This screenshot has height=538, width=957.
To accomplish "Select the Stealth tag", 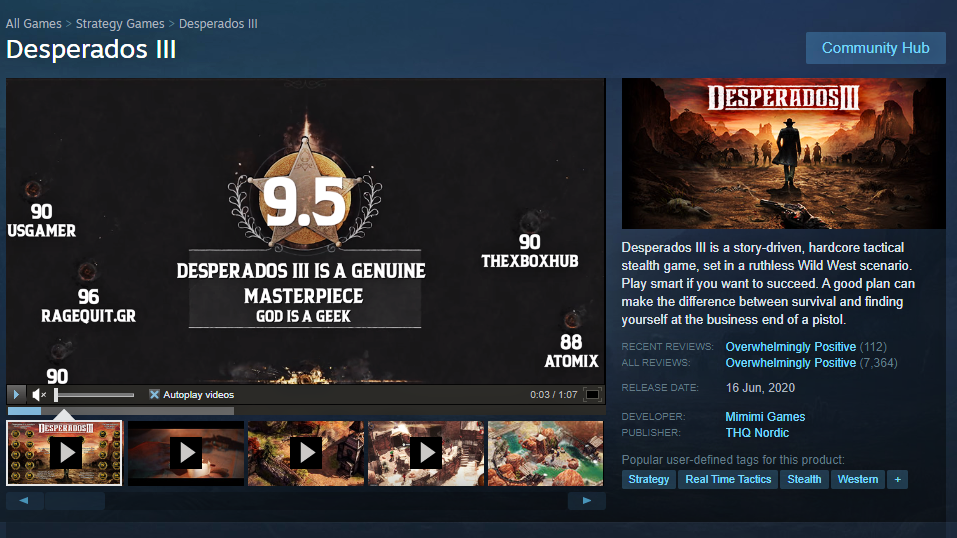I will 804,479.
